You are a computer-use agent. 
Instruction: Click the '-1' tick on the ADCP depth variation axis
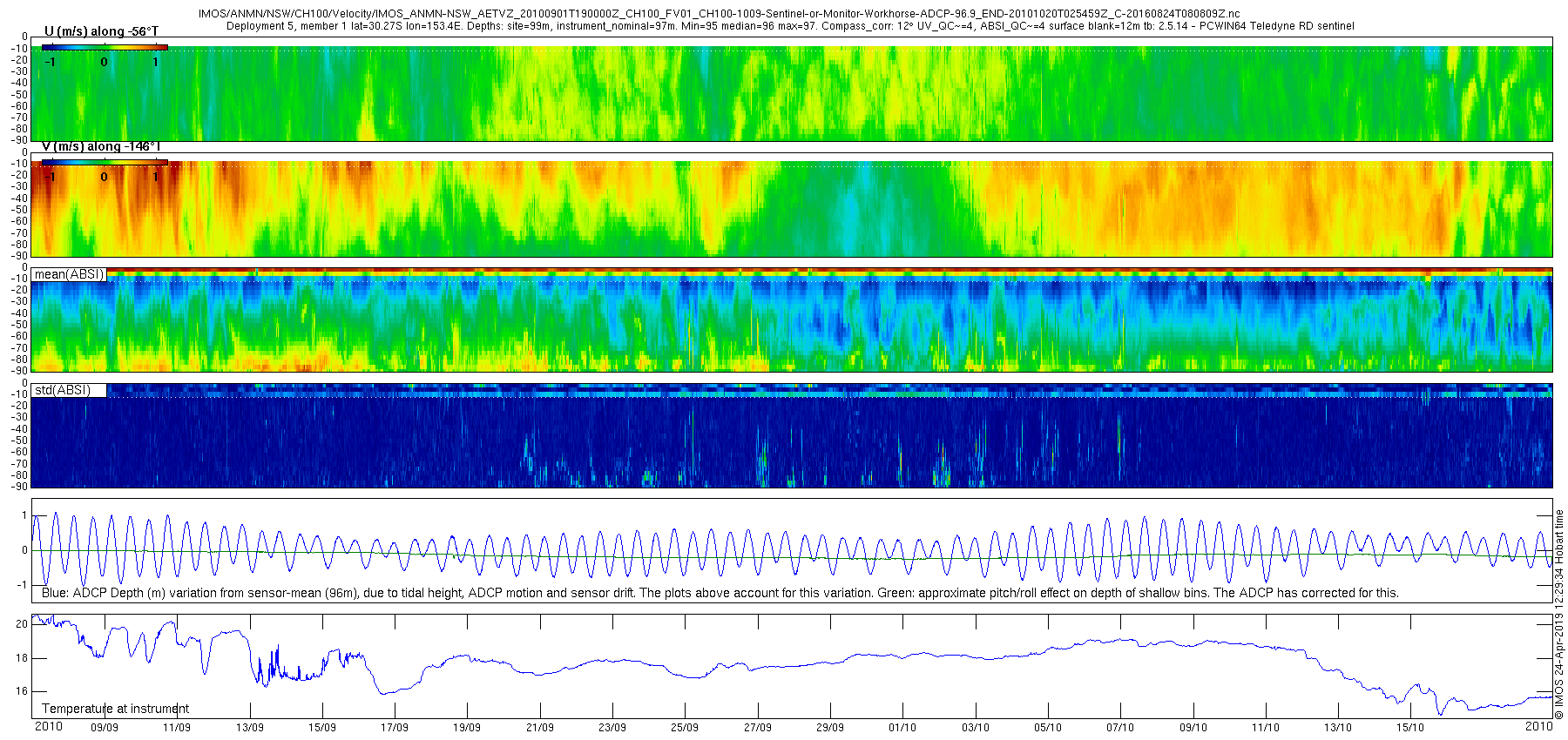tap(24, 585)
